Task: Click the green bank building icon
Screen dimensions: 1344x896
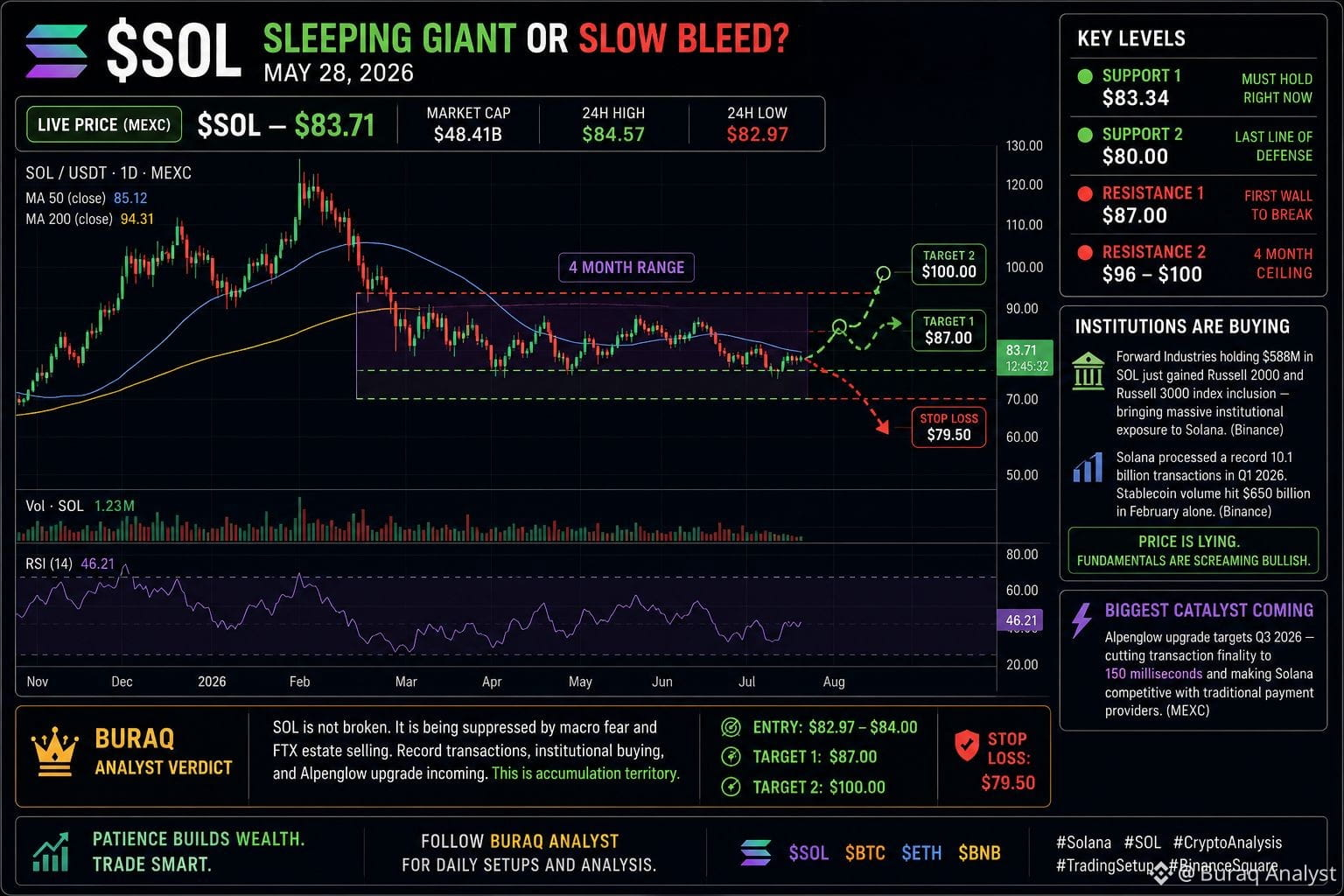Action: pos(1088,371)
